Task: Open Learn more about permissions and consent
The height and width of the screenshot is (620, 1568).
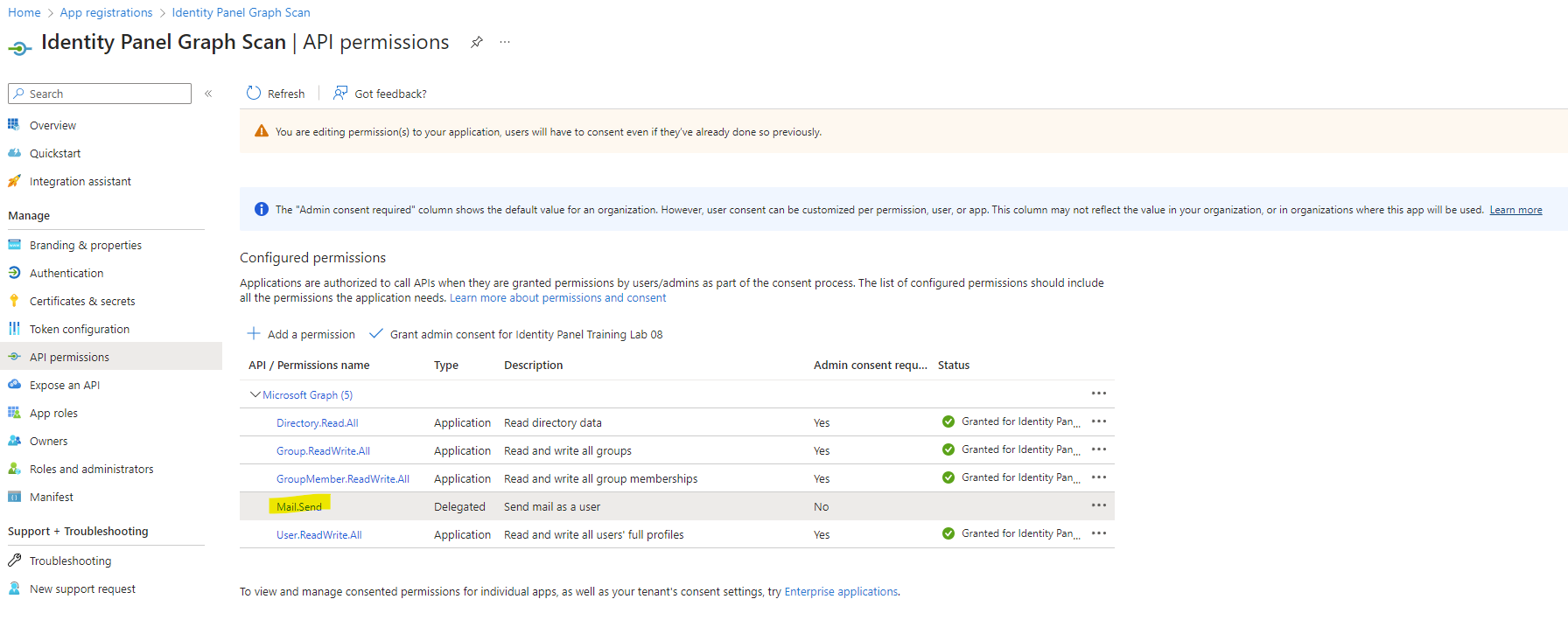Action: (x=557, y=298)
